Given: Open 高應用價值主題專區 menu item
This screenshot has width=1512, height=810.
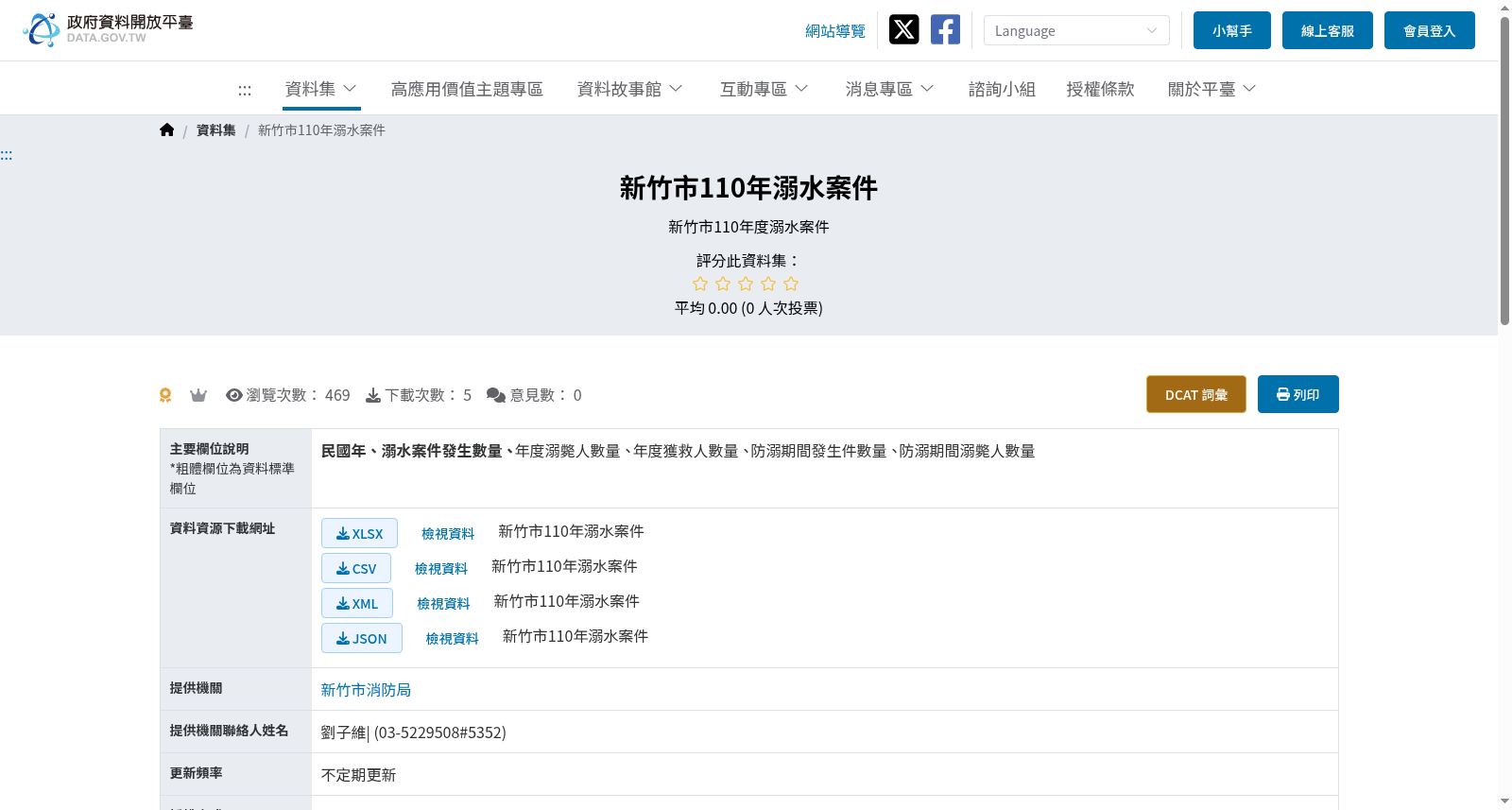Looking at the screenshot, I should [467, 89].
